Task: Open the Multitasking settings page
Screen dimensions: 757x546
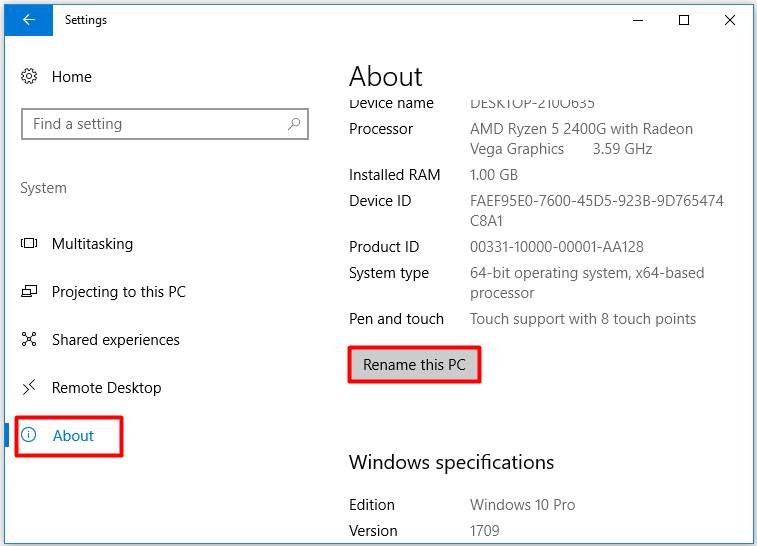Action: 92,244
